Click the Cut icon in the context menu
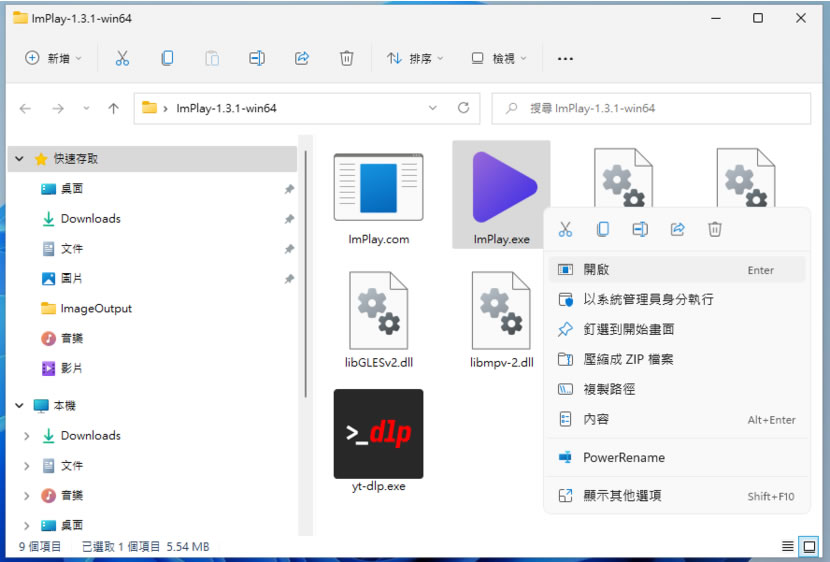 coord(565,229)
